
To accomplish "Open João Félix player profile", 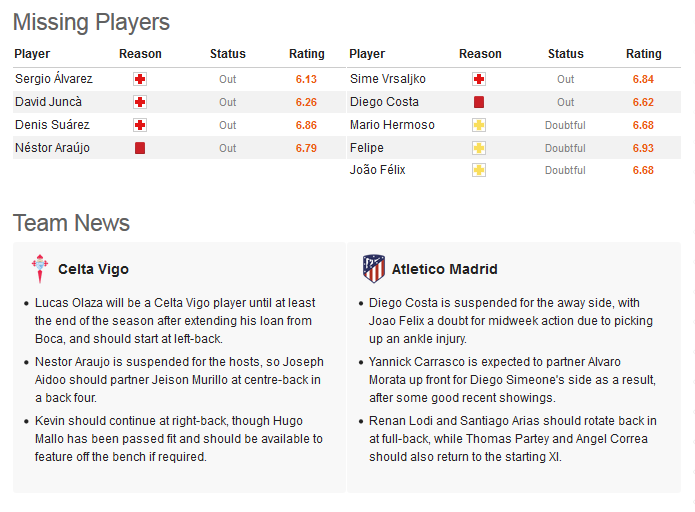I will (x=378, y=170).
